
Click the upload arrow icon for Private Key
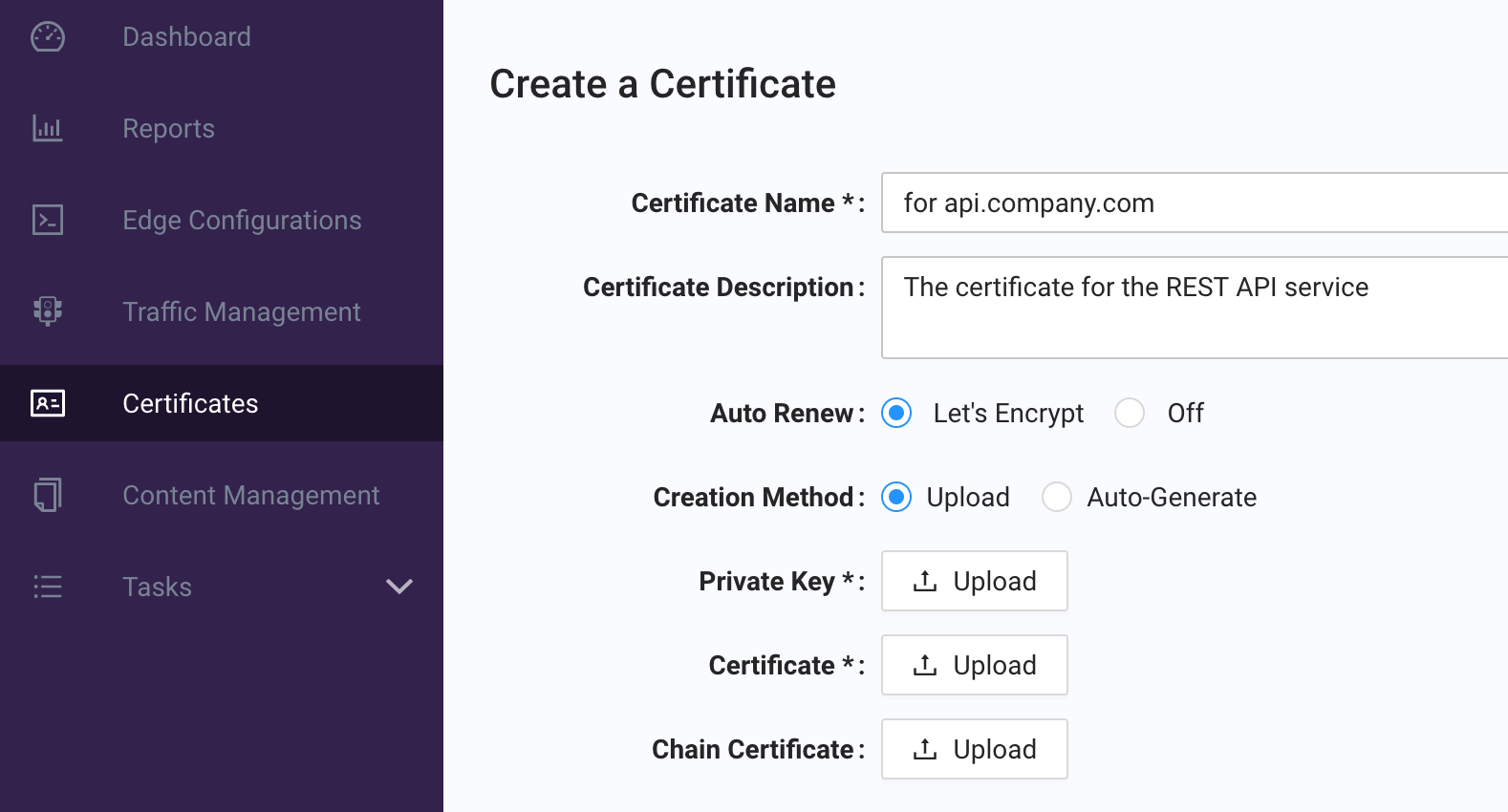click(925, 581)
